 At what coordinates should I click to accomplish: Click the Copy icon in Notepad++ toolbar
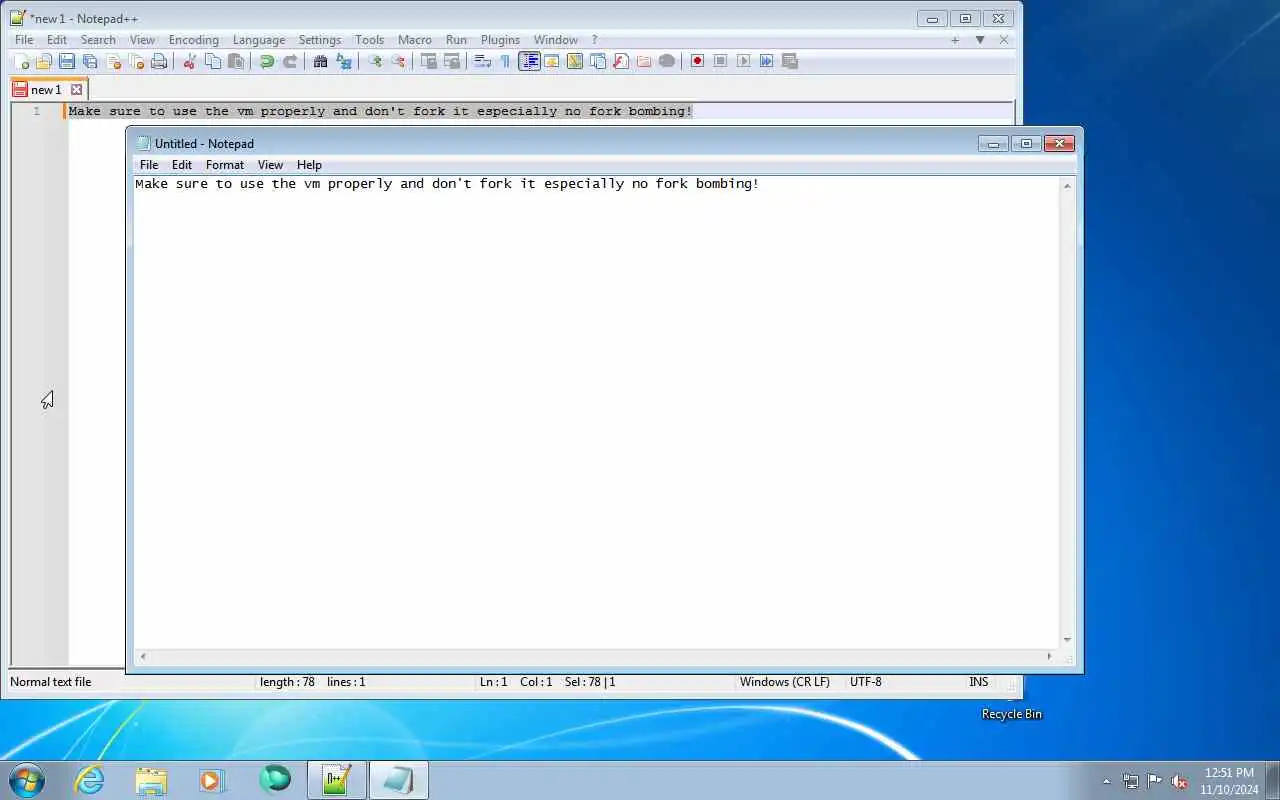[x=213, y=61]
